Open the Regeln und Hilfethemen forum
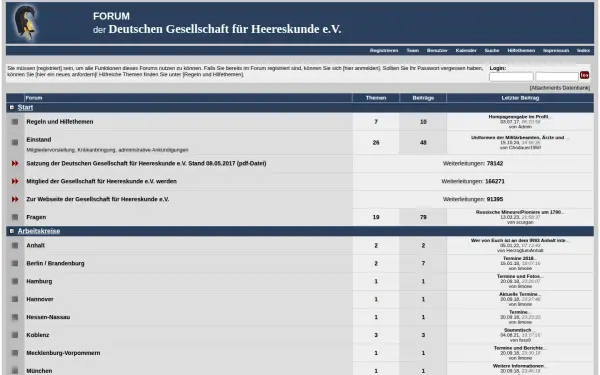This screenshot has width=600, height=375. (60, 122)
